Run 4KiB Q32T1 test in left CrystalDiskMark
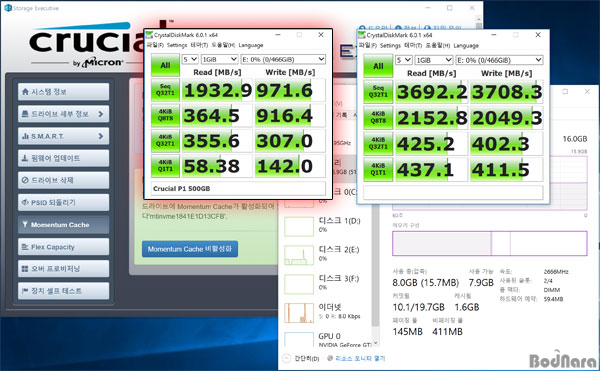The height and width of the screenshot is (371, 600). 165,140
